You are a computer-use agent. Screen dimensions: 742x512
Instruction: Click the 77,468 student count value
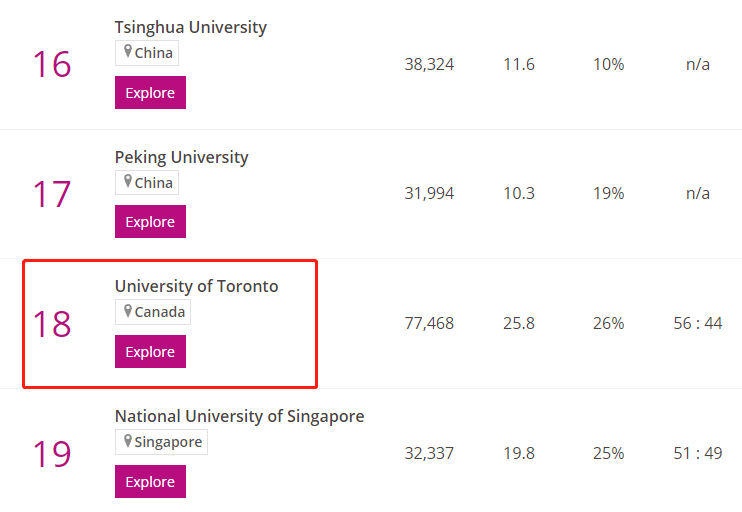tap(429, 323)
